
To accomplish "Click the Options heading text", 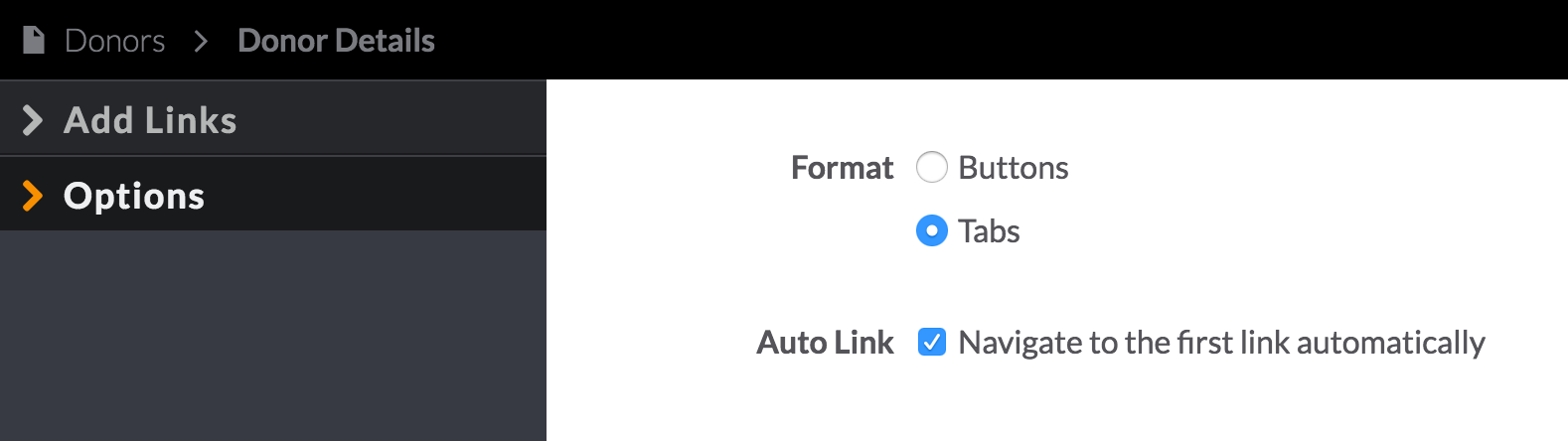I will click(x=134, y=196).
